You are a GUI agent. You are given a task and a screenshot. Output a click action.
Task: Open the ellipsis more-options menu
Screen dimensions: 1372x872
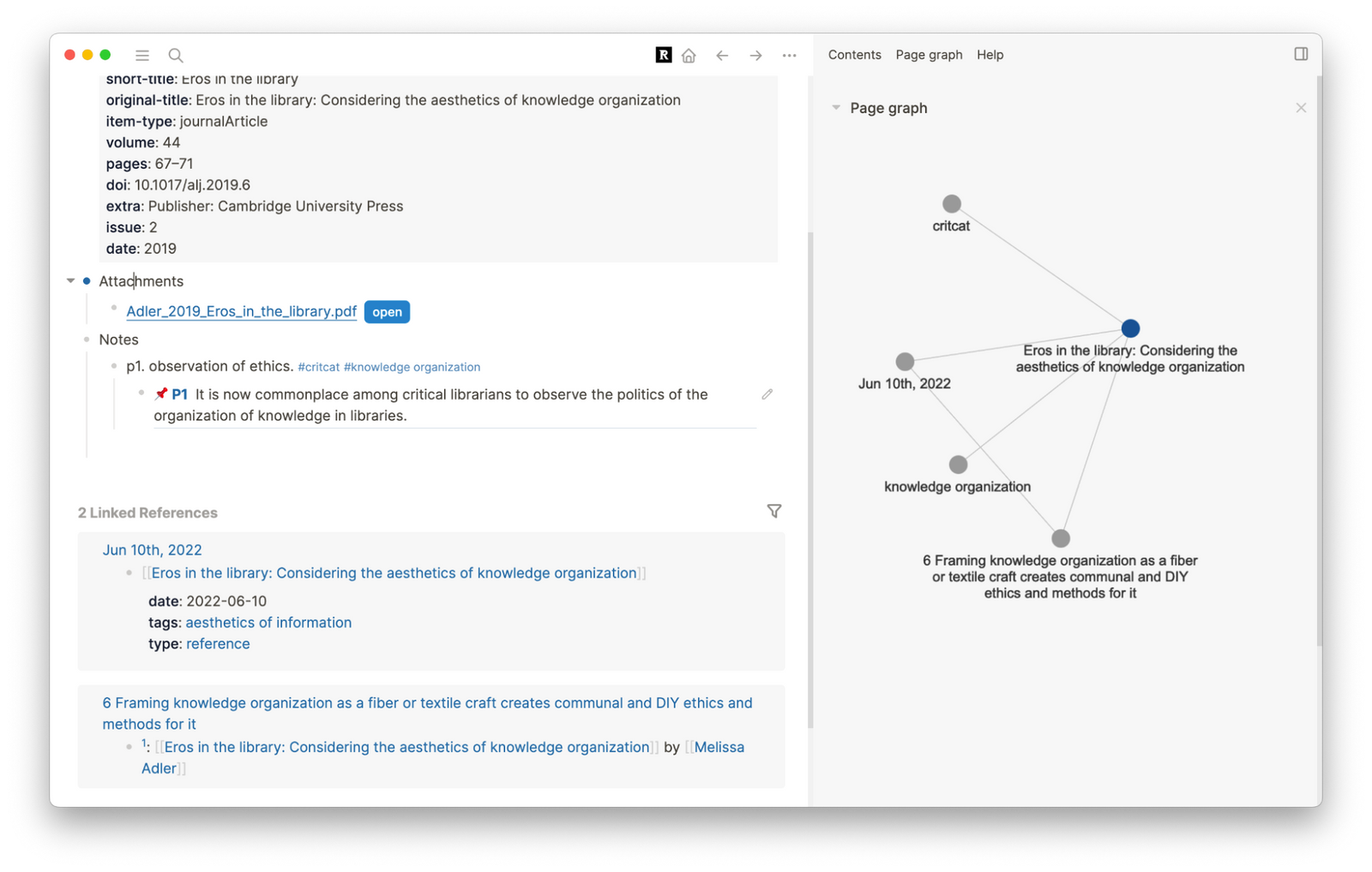tap(789, 55)
